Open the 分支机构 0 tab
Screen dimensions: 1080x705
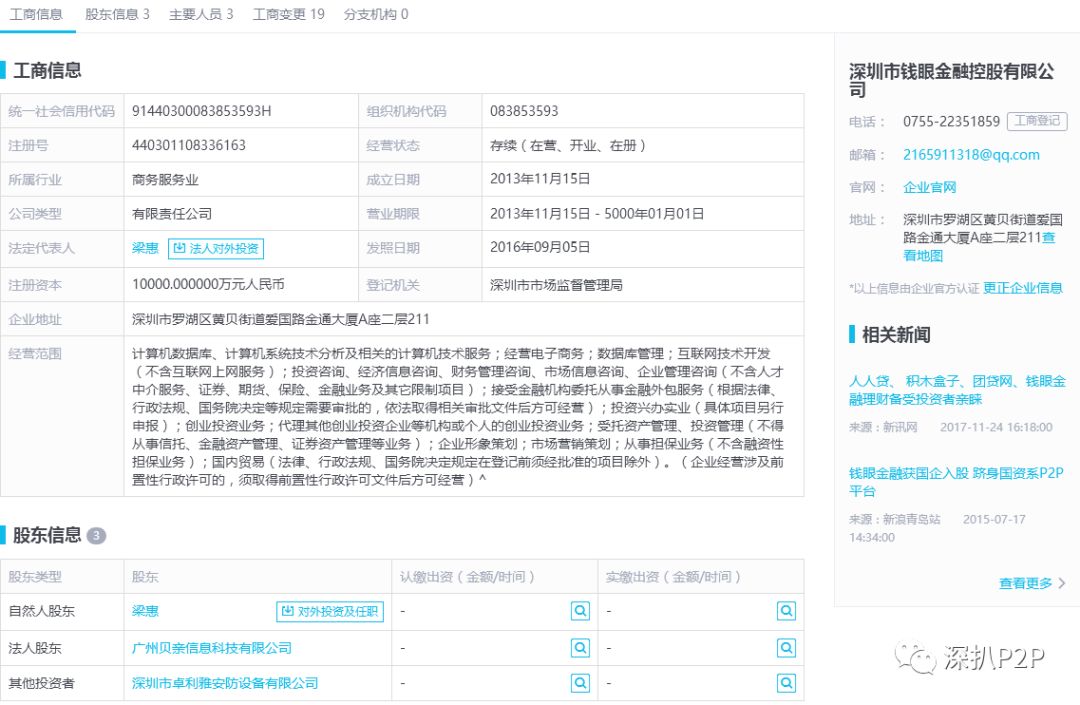pyautogui.click(x=376, y=14)
